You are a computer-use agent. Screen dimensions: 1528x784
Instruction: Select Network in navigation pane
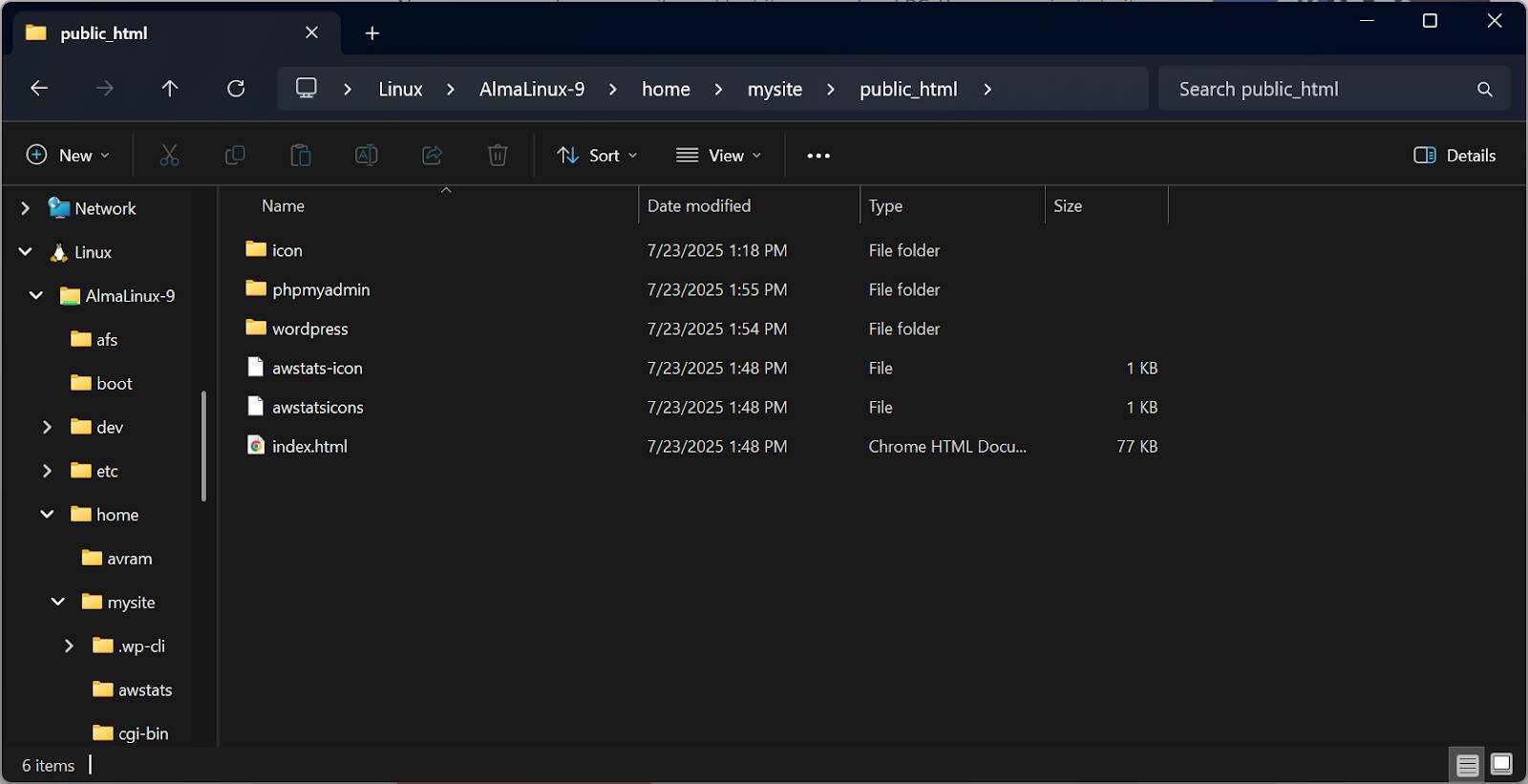(93, 208)
